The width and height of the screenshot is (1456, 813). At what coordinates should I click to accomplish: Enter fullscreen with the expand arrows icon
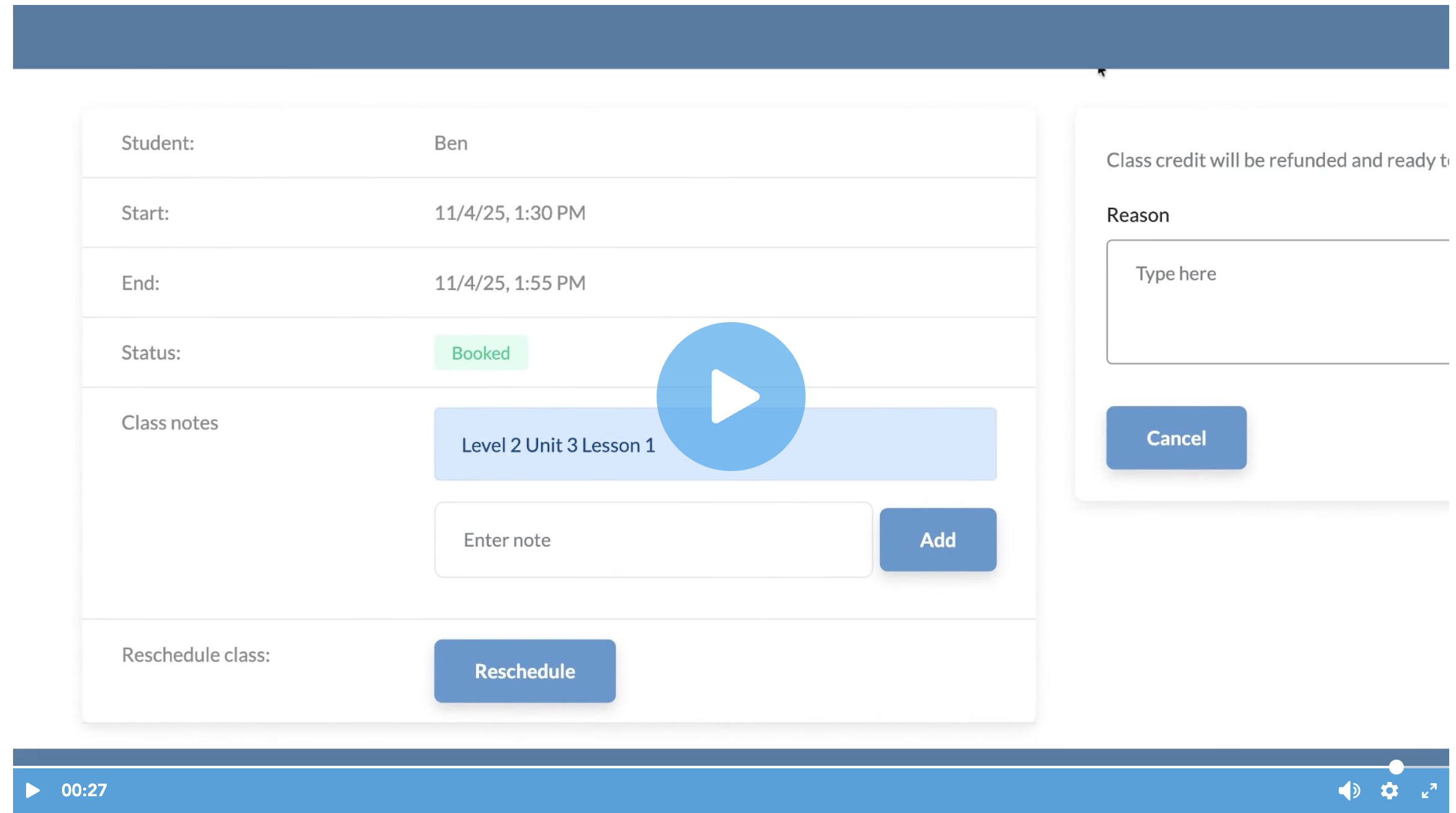coord(1429,790)
